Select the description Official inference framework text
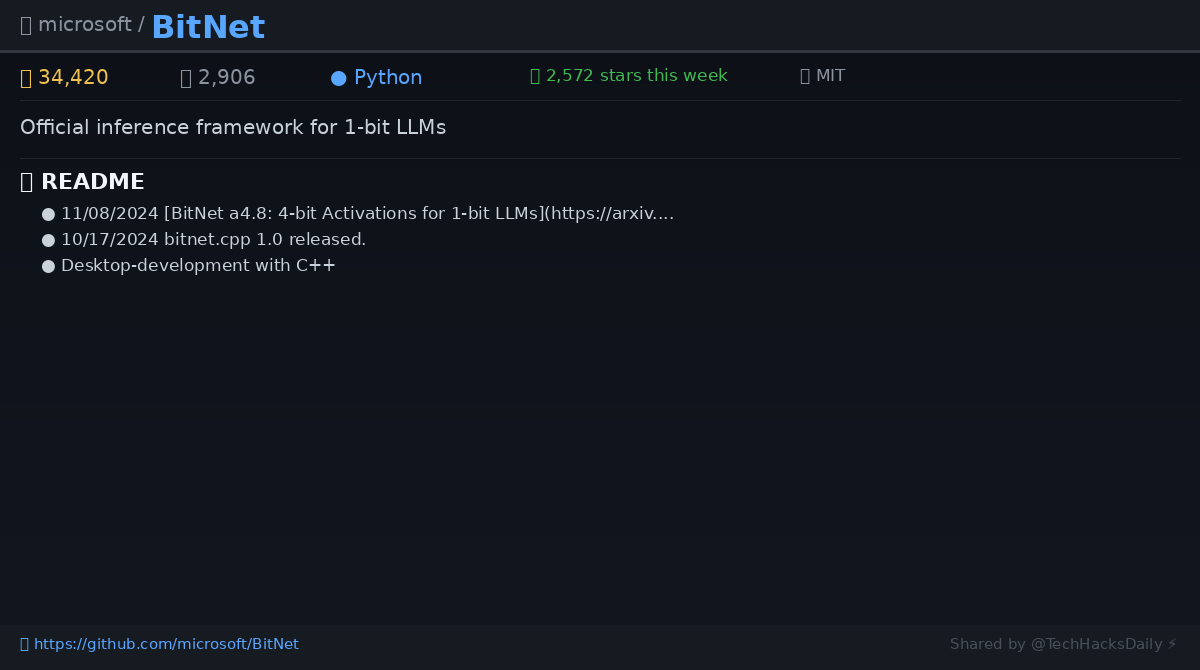The width and height of the screenshot is (1200, 670). 233,127
